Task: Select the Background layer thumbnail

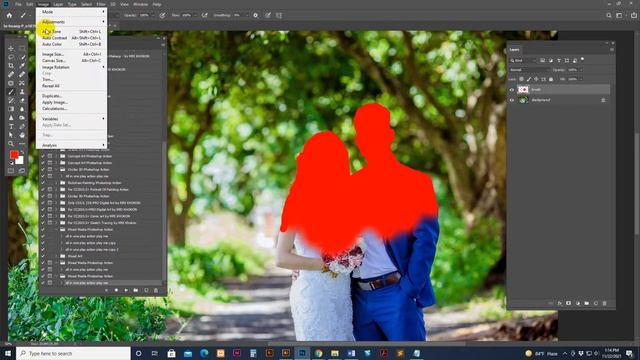Action: tap(523, 100)
